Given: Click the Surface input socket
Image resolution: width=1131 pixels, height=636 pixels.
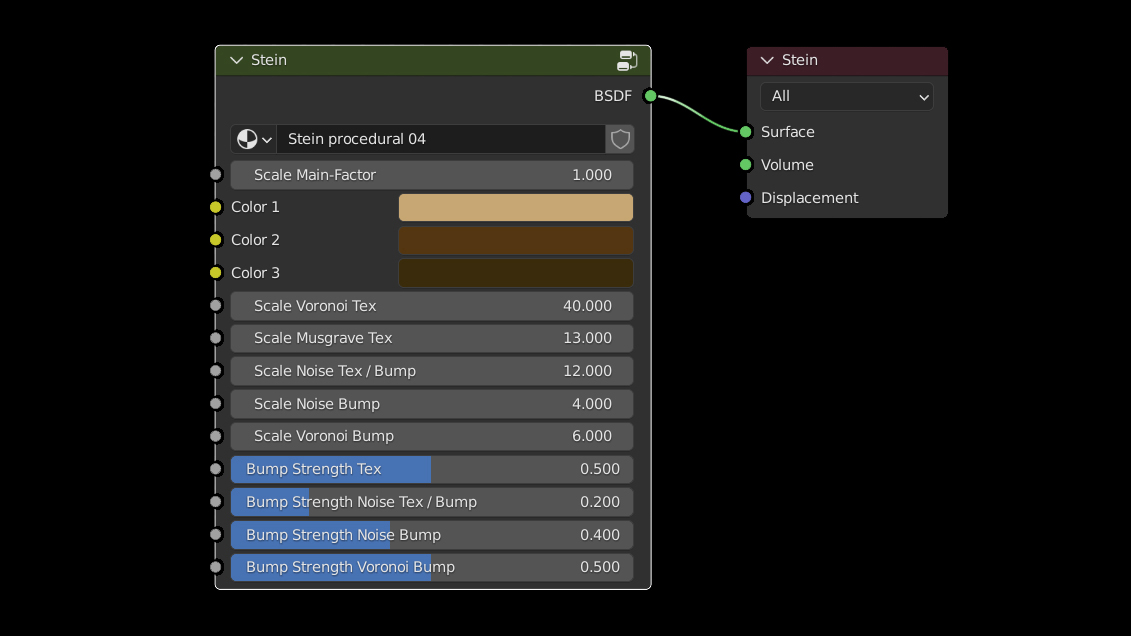Looking at the screenshot, I should coord(745,132).
